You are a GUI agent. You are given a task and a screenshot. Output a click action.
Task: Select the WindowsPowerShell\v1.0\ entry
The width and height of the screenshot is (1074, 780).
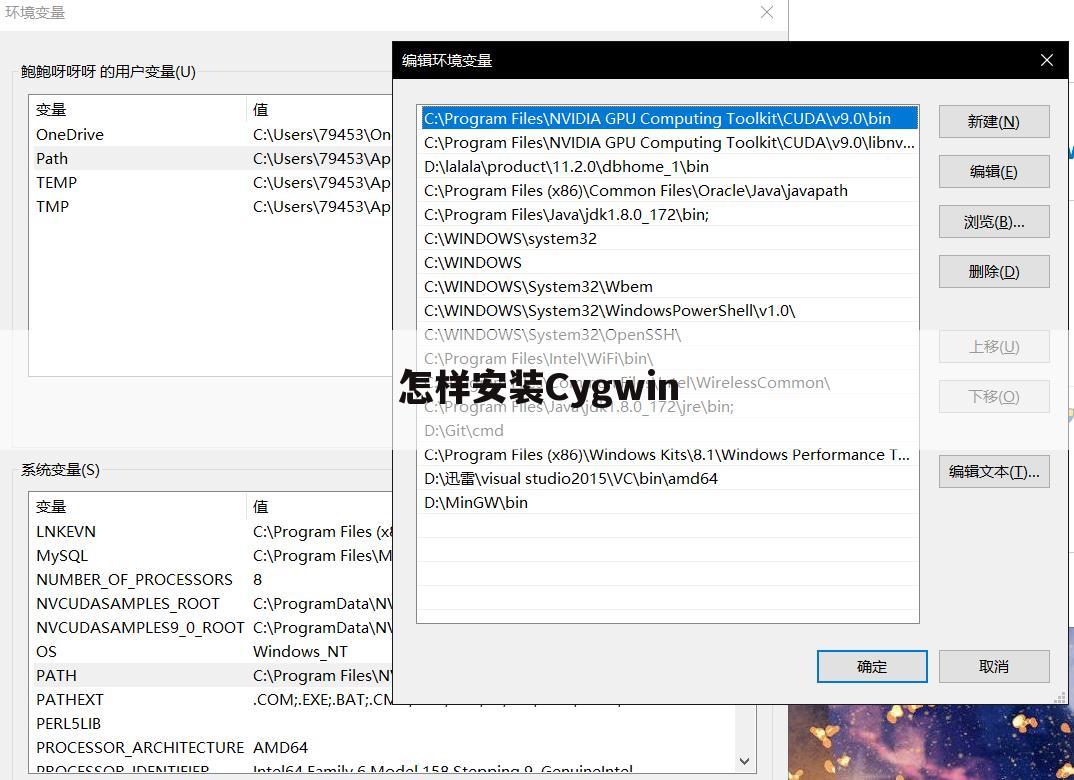click(669, 310)
